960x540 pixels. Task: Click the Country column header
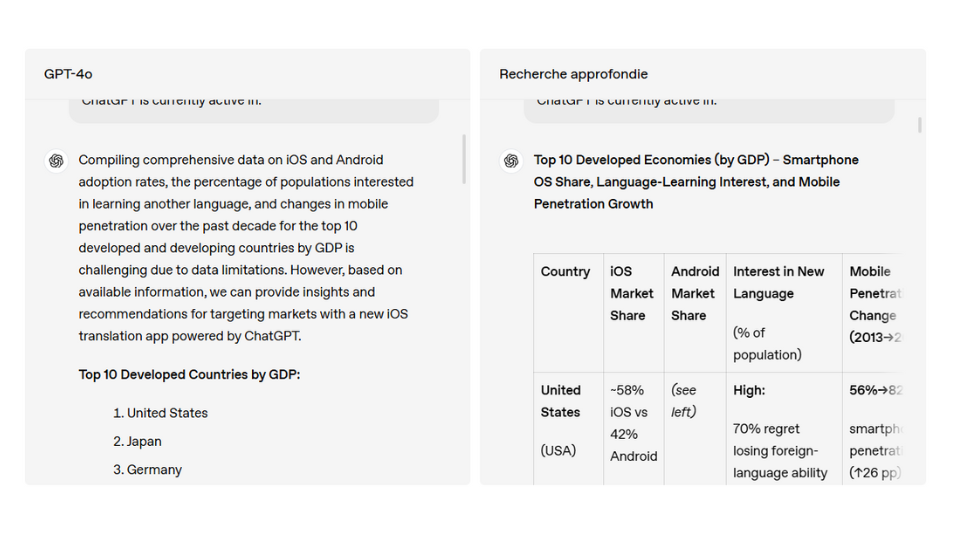tap(565, 272)
